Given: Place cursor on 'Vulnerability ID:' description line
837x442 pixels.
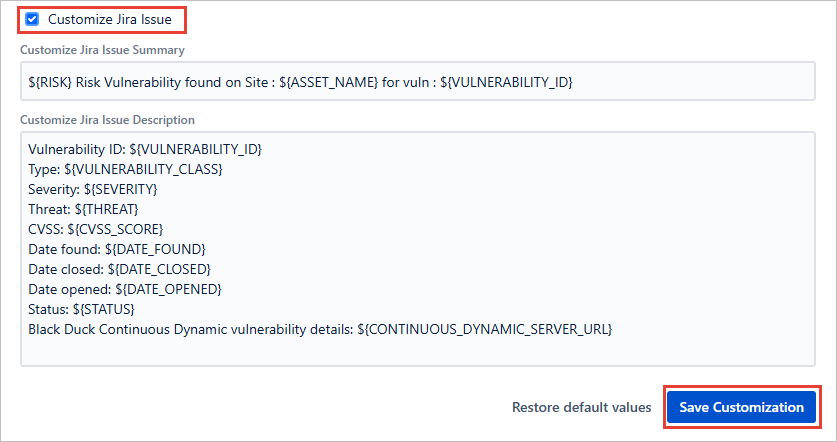Looking at the screenshot, I should pos(145,149).
